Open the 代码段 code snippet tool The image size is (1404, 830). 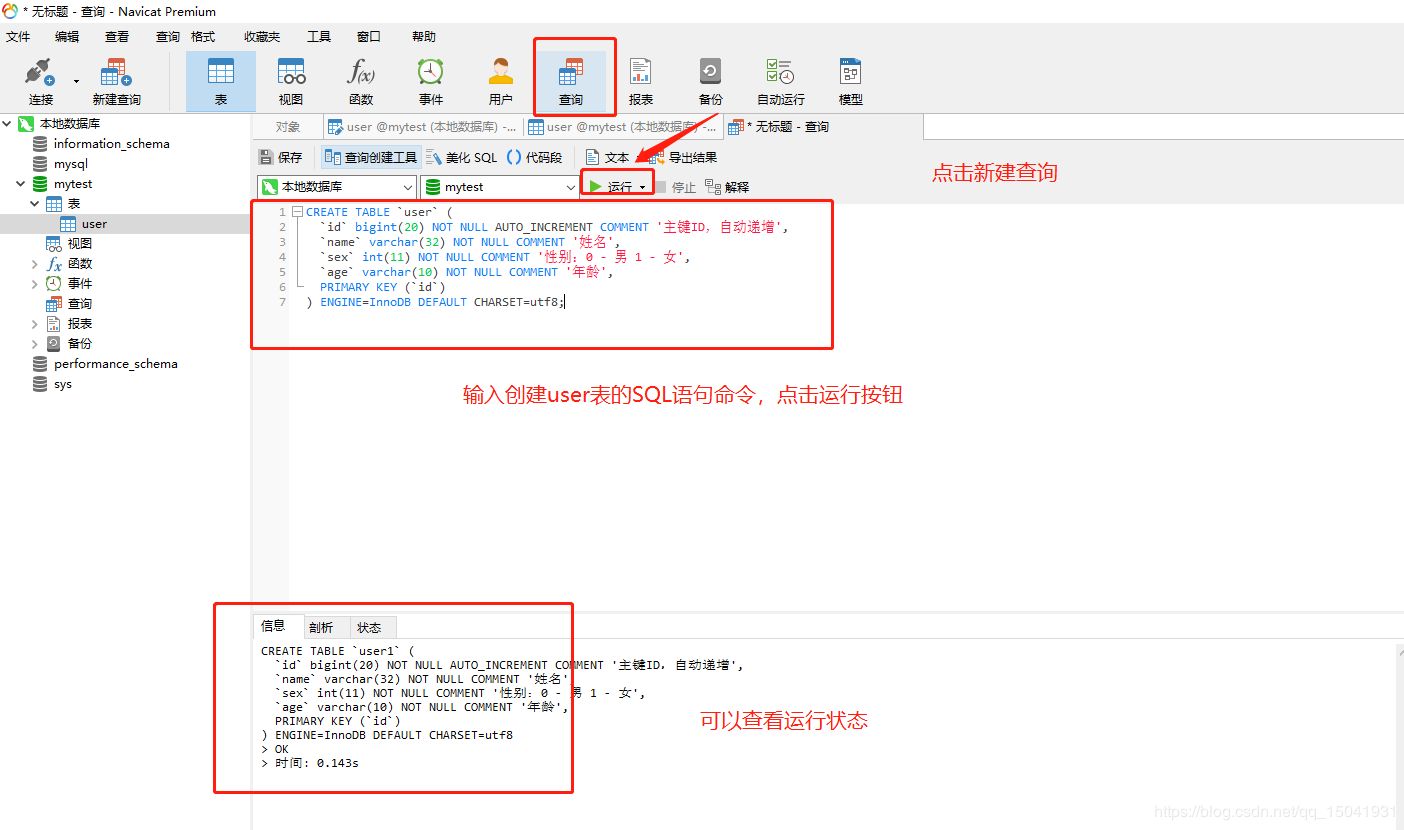(x=534, y=157)
